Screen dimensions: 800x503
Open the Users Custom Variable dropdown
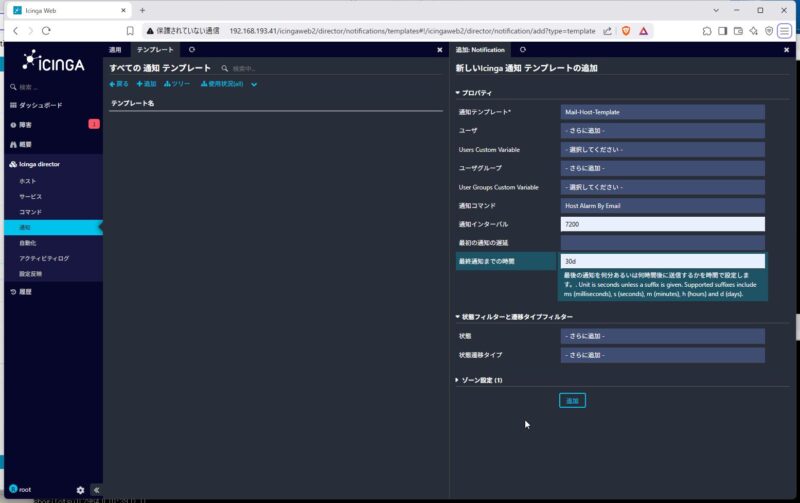point(662,149)
